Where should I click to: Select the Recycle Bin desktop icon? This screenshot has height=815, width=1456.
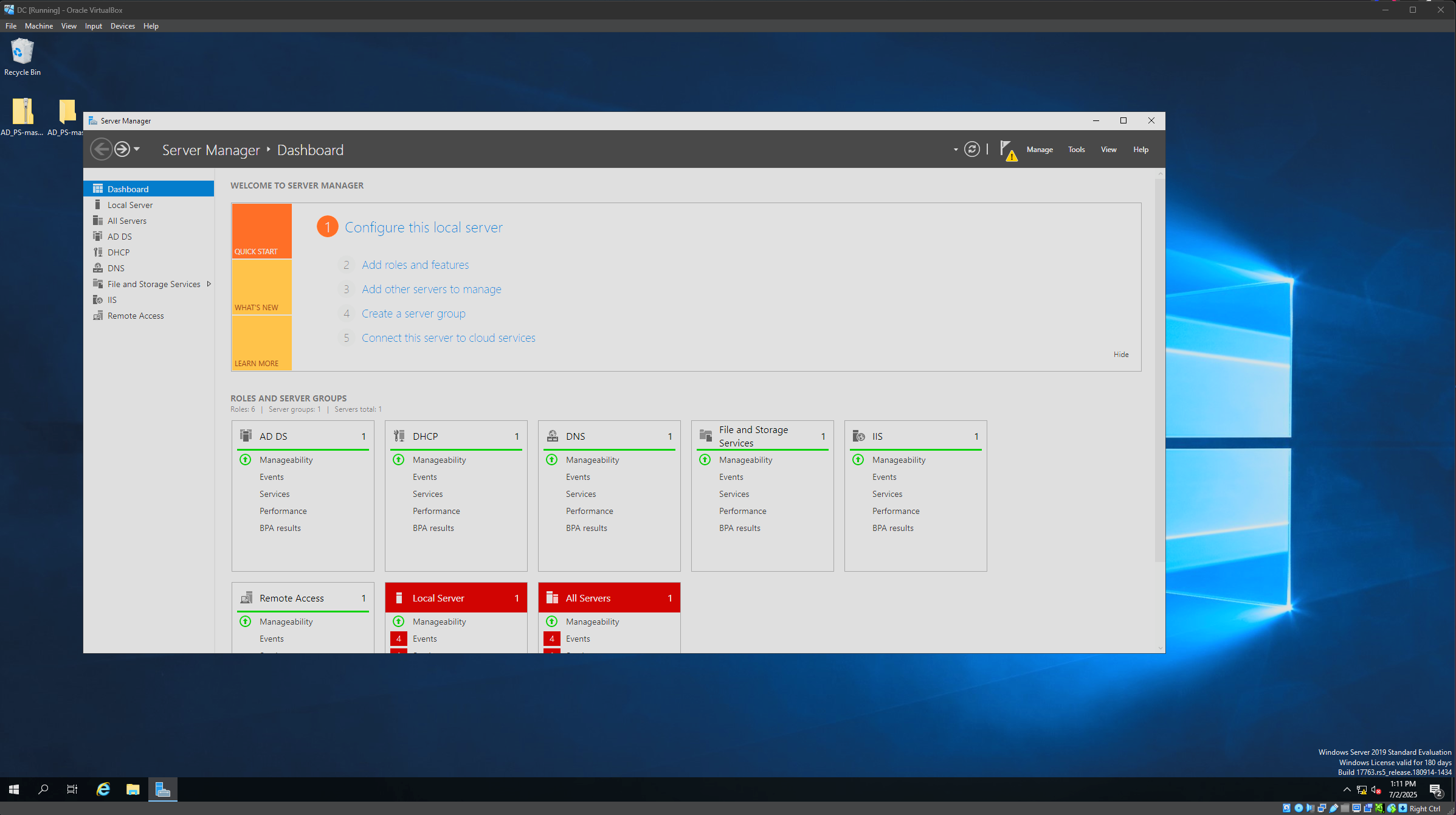pyautogui.click(x=22, y=57)
